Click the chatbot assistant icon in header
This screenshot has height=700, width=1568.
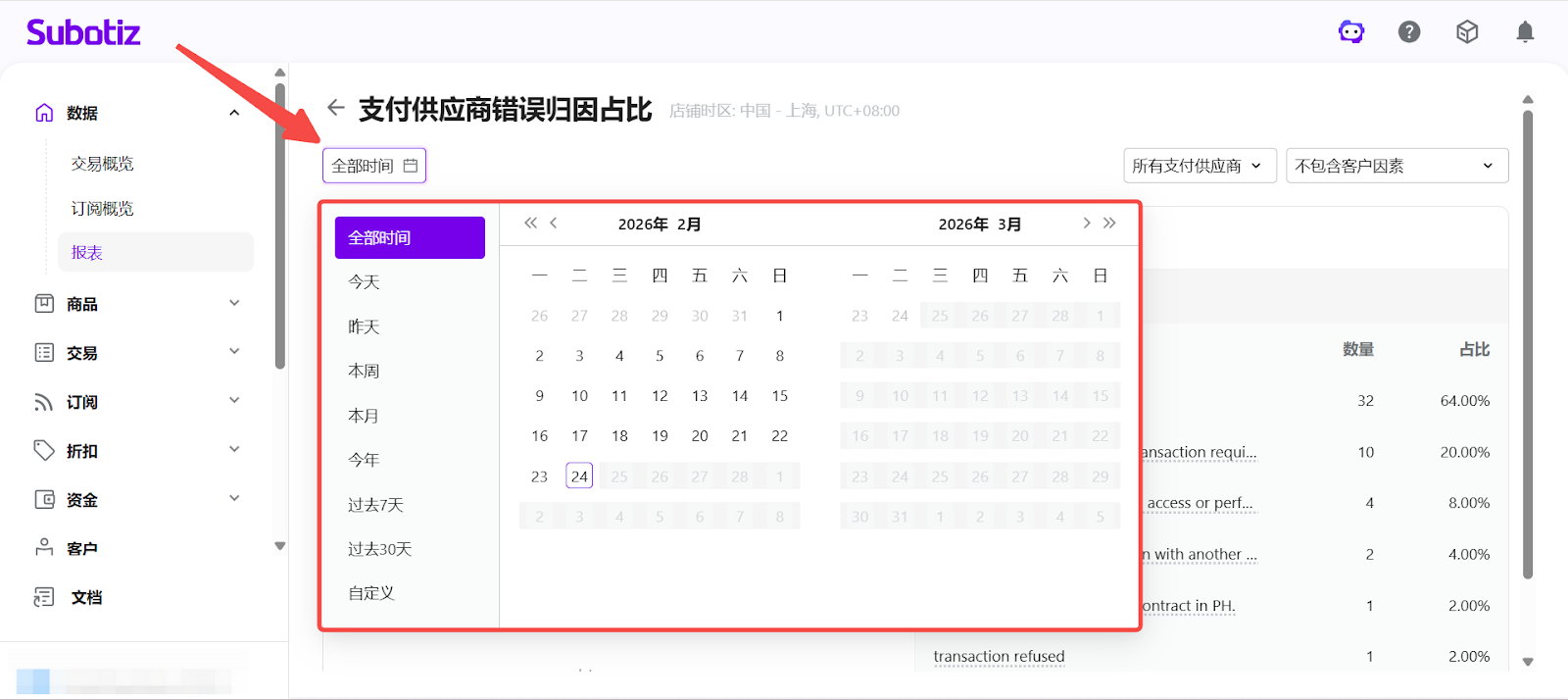[x=1351, y=32]
